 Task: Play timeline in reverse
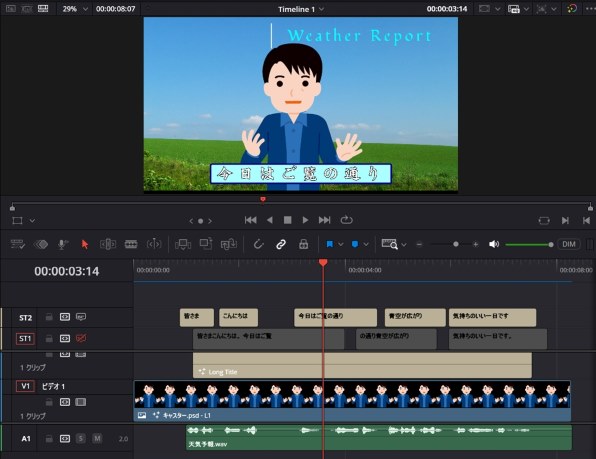[x=269, y=220]
